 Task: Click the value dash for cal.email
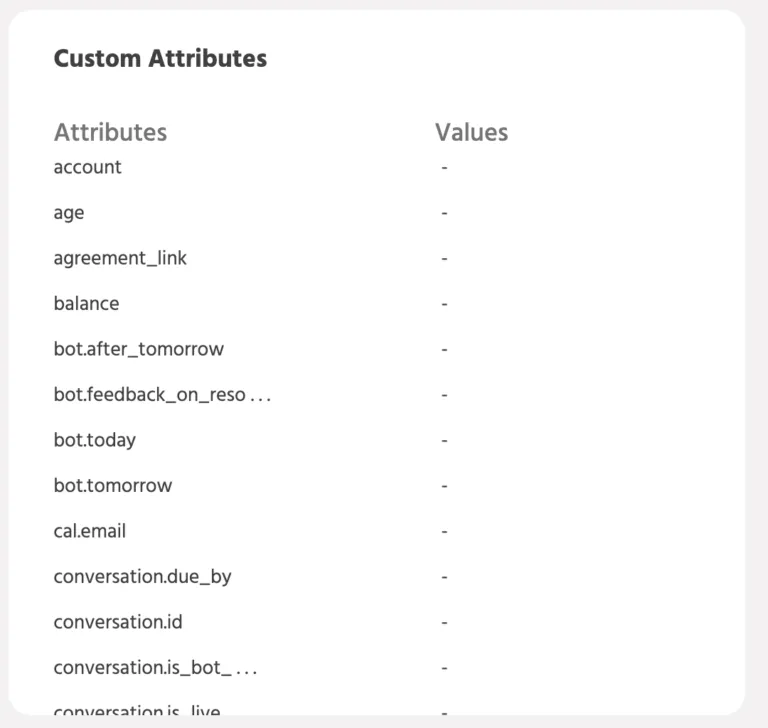444,532
